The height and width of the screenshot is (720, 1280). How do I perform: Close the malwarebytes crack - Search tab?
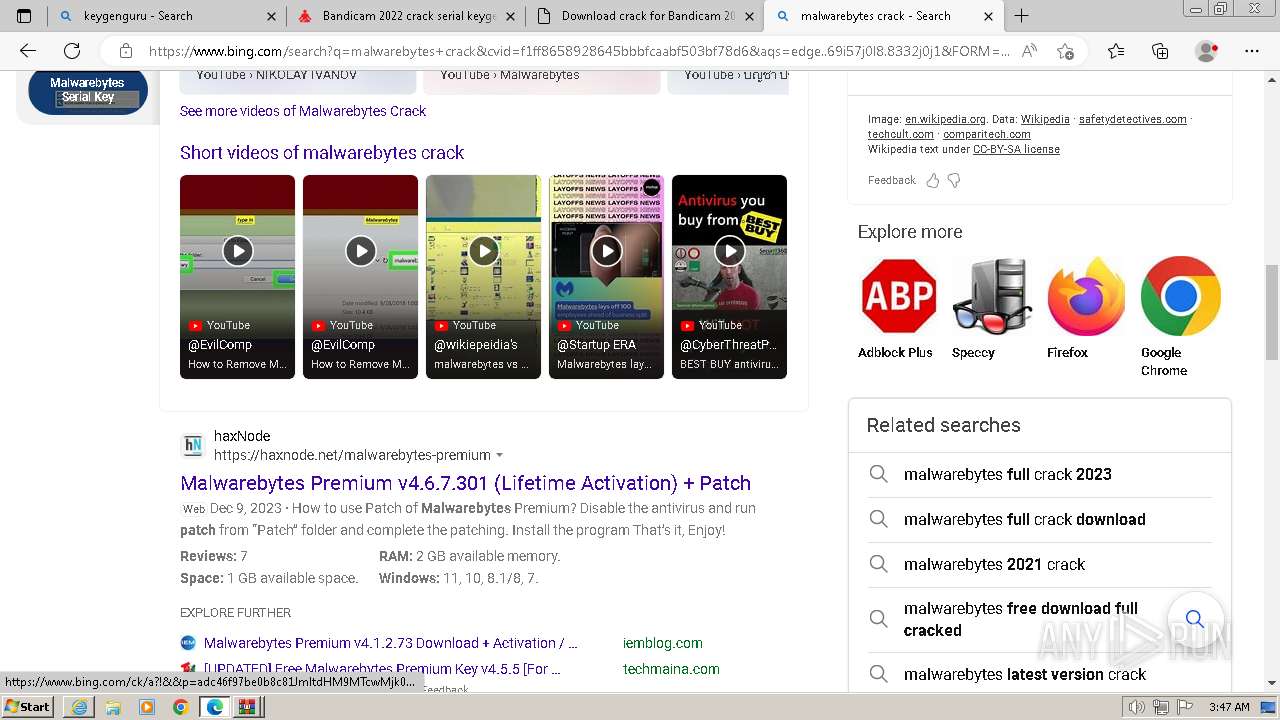(988, 16)
